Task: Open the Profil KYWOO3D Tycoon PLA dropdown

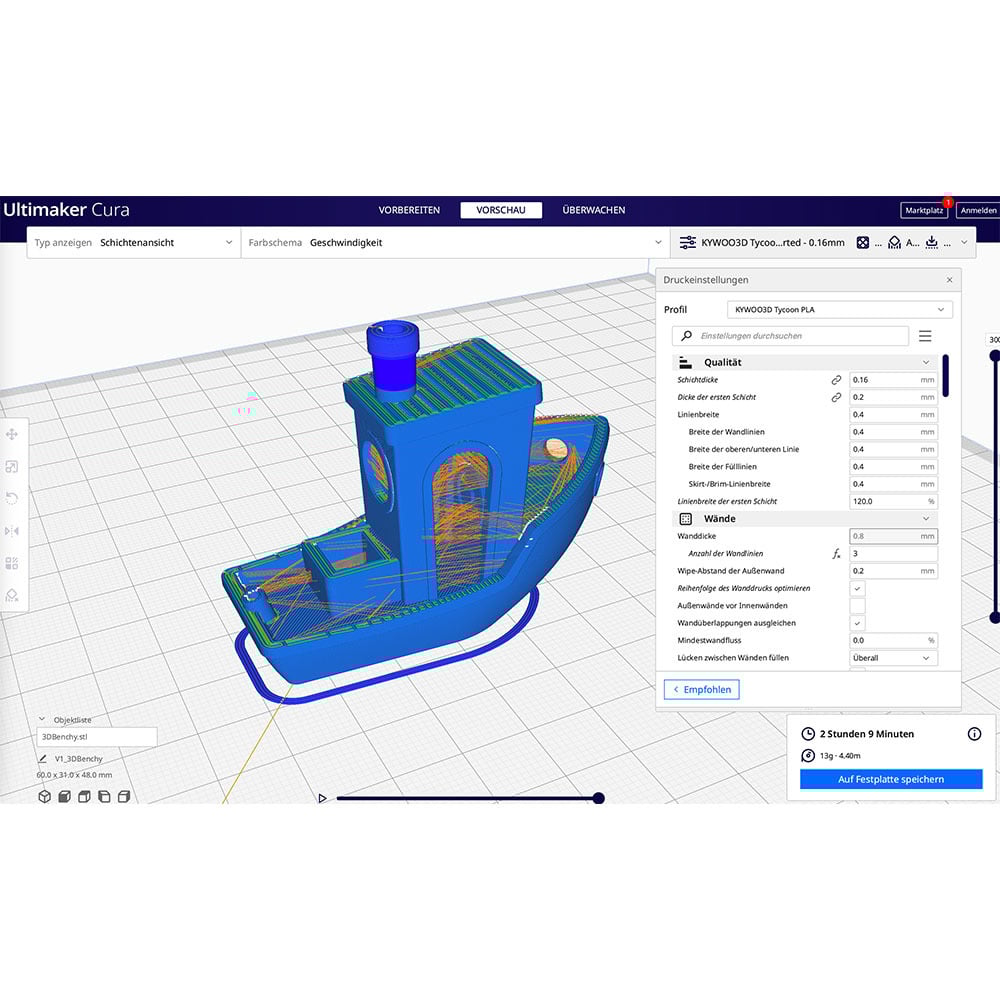Action: (839, 309)
